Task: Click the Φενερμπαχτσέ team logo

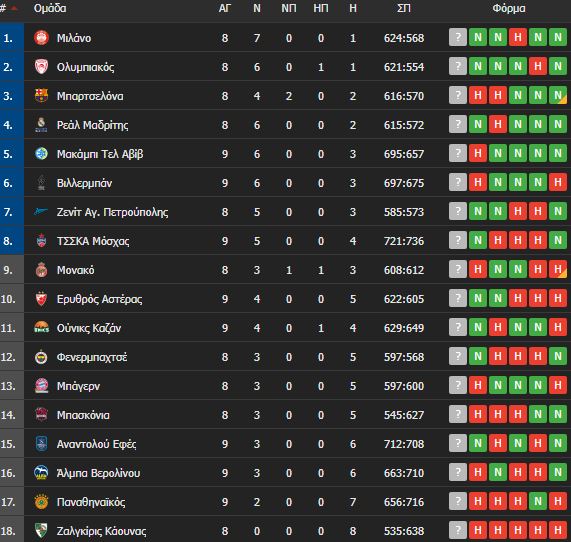Action: 41,357
